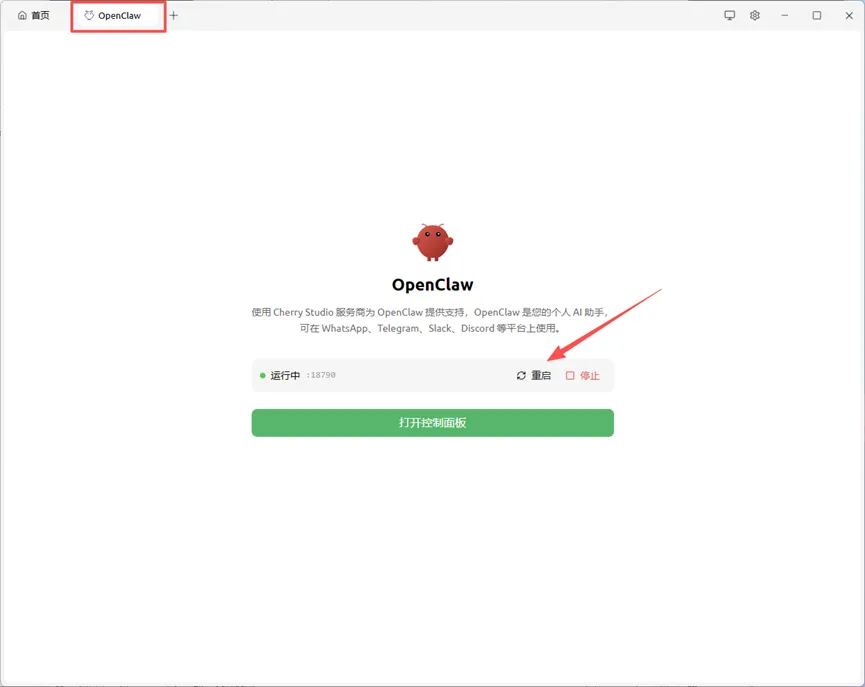
Task: Click the circular arrows restart icon
Action: tap(521, 376)
